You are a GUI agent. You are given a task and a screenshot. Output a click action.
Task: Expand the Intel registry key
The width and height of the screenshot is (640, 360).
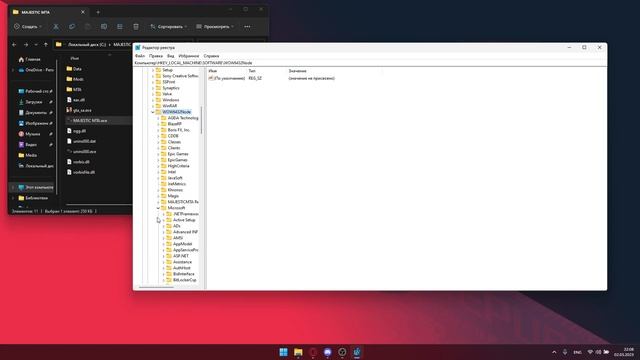pos(158,172)
